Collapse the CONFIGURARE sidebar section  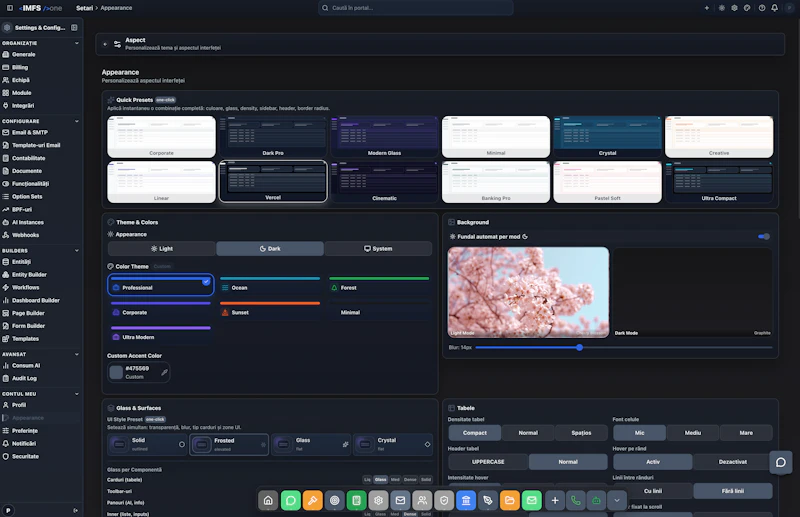[77, 121]
